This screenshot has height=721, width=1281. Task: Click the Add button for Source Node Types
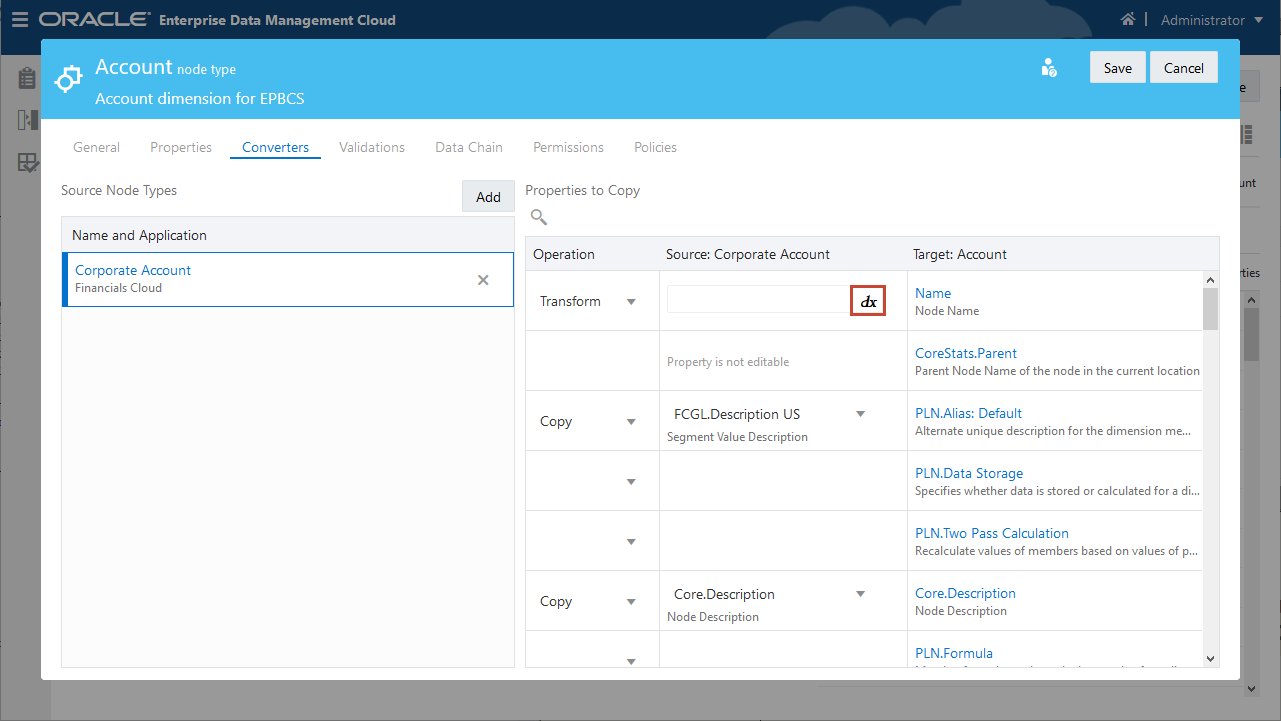click(487, 196)
